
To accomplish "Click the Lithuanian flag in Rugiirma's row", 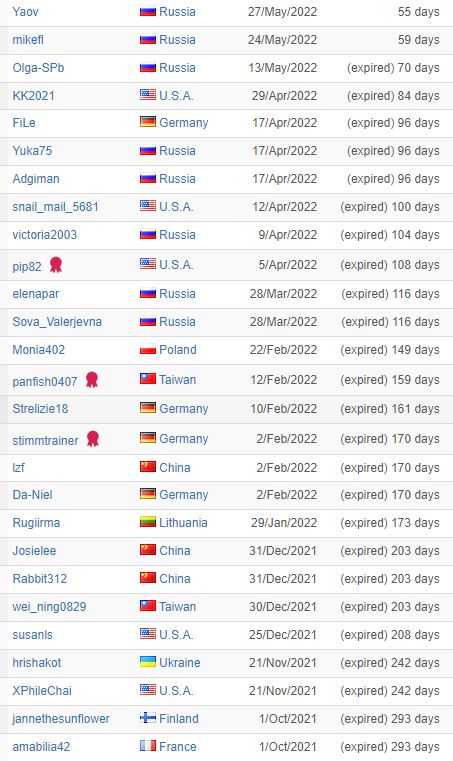I will point(148,522).
